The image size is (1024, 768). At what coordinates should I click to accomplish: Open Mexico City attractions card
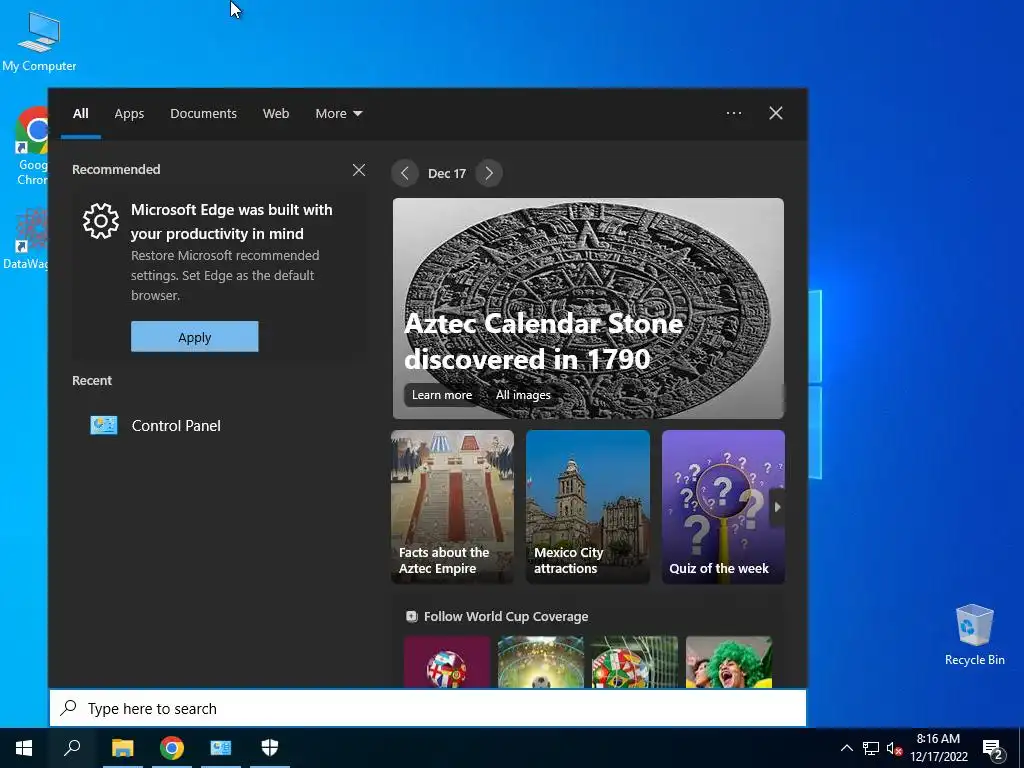[588, 507]
